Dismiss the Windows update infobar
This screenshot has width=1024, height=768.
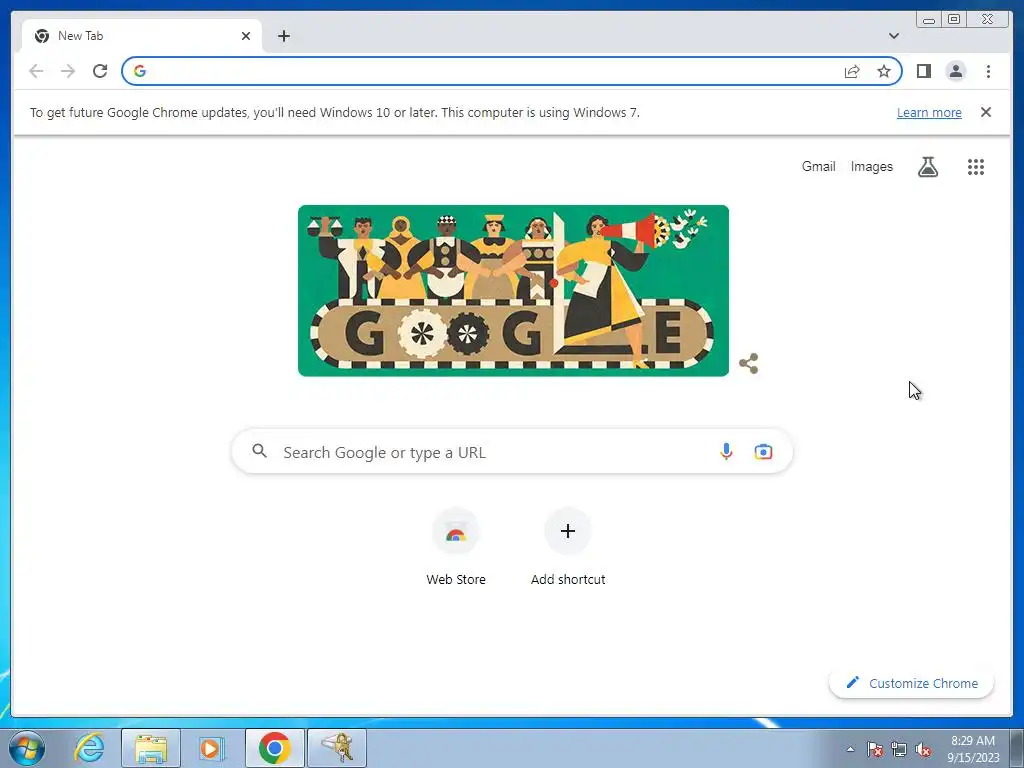tap(985, 112)
